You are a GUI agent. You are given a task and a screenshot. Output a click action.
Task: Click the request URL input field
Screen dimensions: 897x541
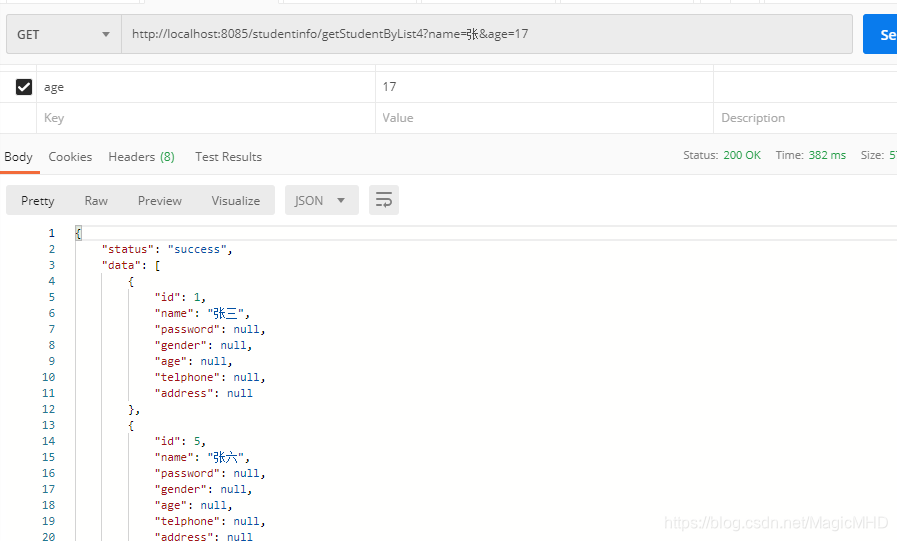[487, 34]
